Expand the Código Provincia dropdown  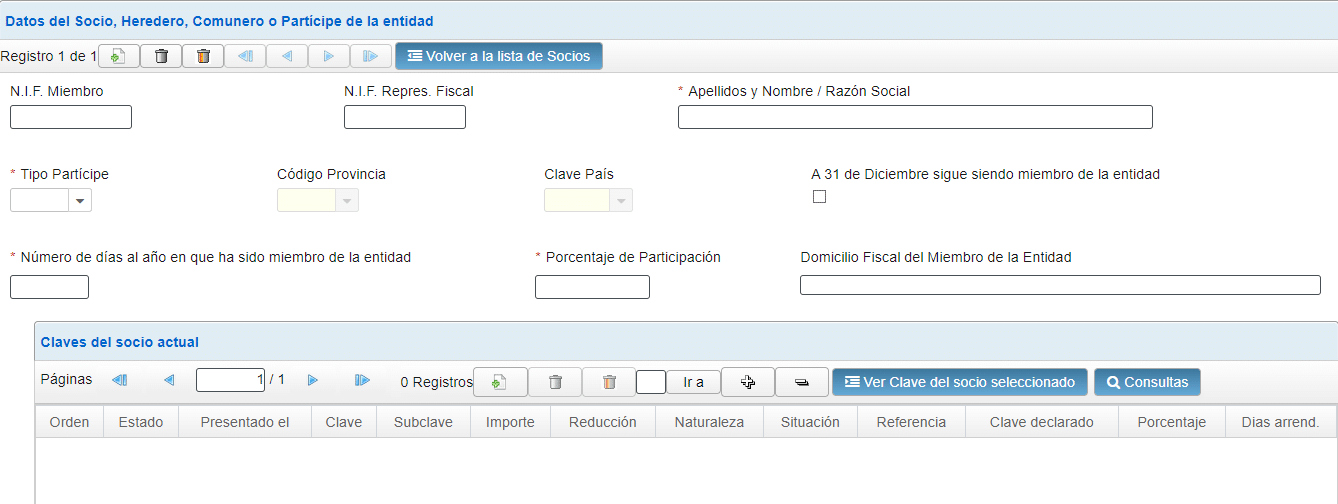point(347,201)
